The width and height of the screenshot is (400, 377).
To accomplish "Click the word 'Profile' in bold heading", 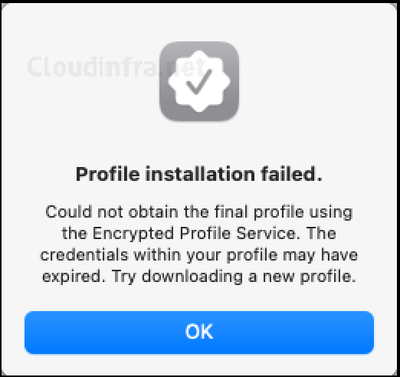I will click(108, 174).
